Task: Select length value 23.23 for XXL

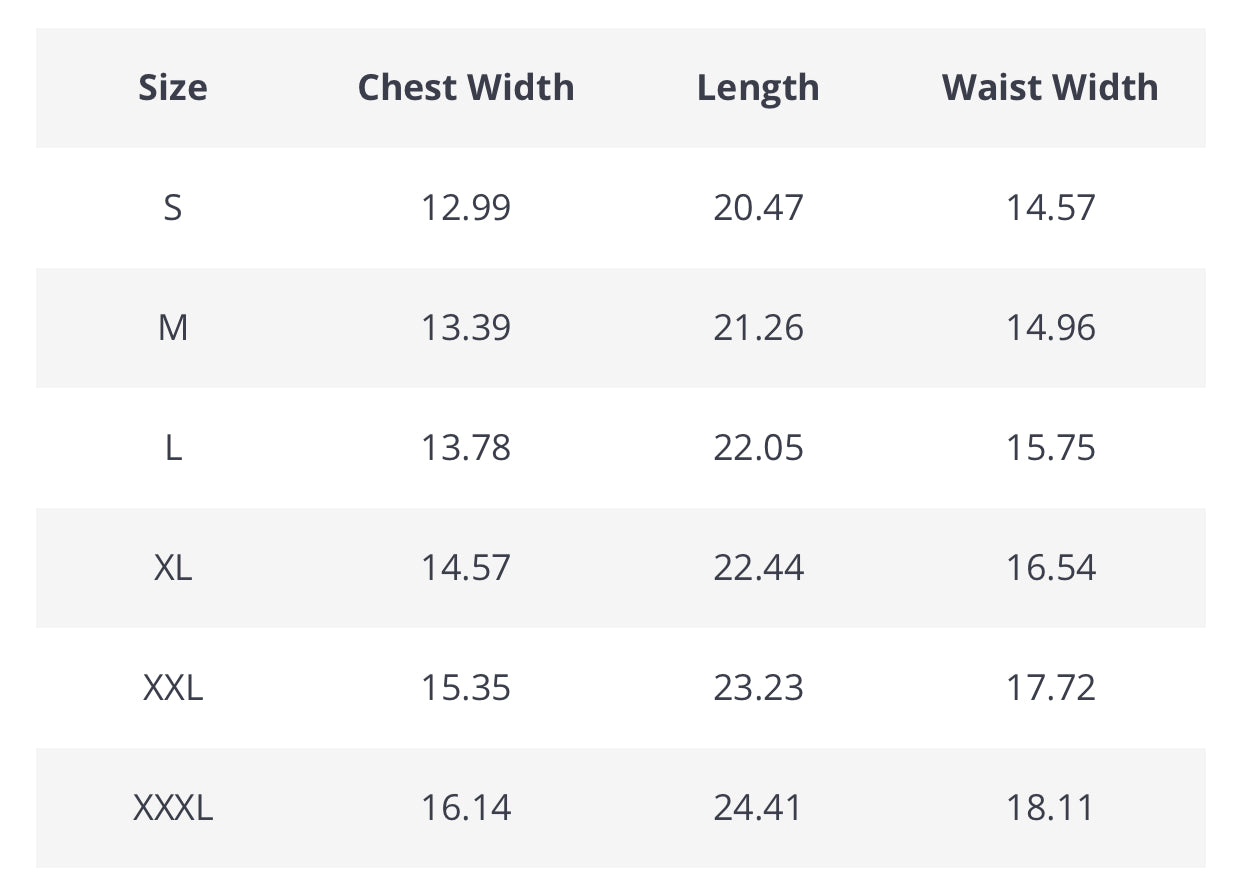Action: point(758,688)
